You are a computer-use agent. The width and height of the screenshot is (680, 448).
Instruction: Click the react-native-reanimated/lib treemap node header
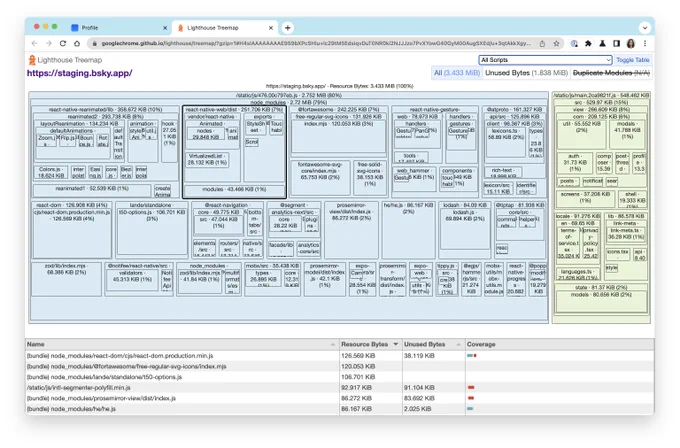105,110
